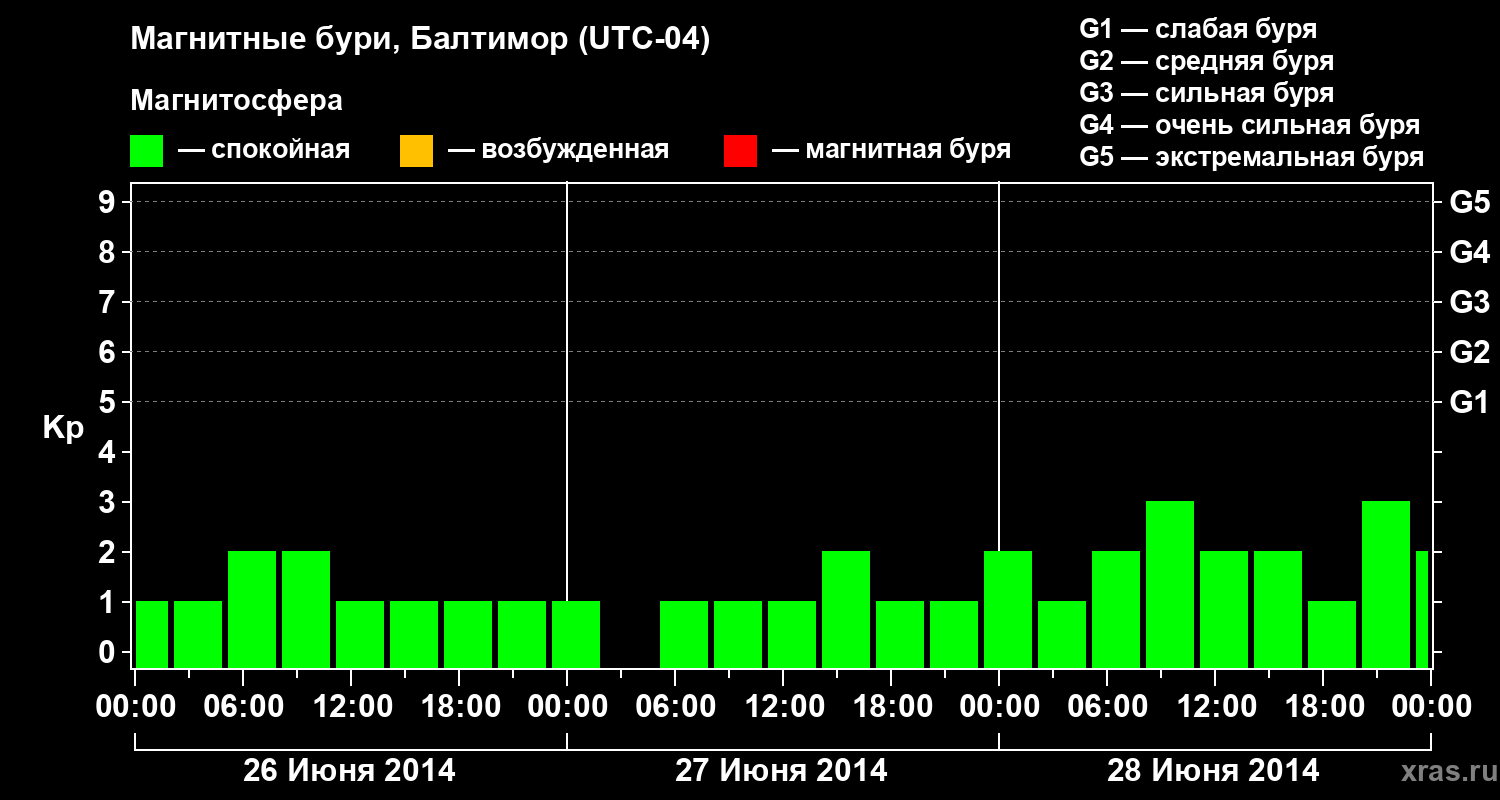Click the orange 'возбужденная' legend swatch

416,151
